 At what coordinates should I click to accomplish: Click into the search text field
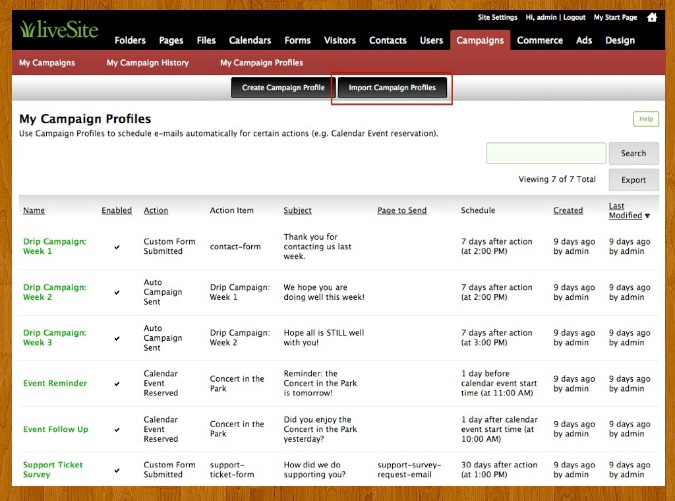click(546, 153)
